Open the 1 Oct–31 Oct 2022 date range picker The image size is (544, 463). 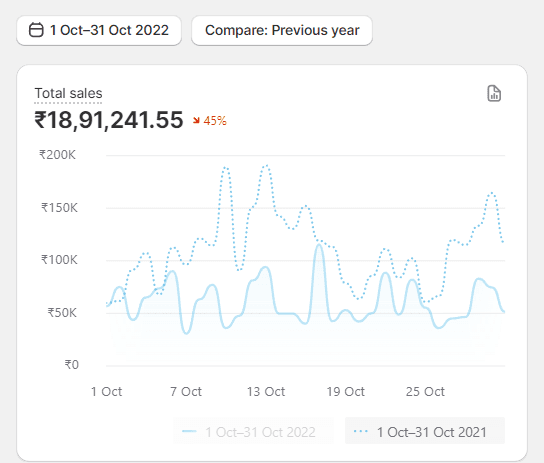pyautogui.click(x=99, y=30)
